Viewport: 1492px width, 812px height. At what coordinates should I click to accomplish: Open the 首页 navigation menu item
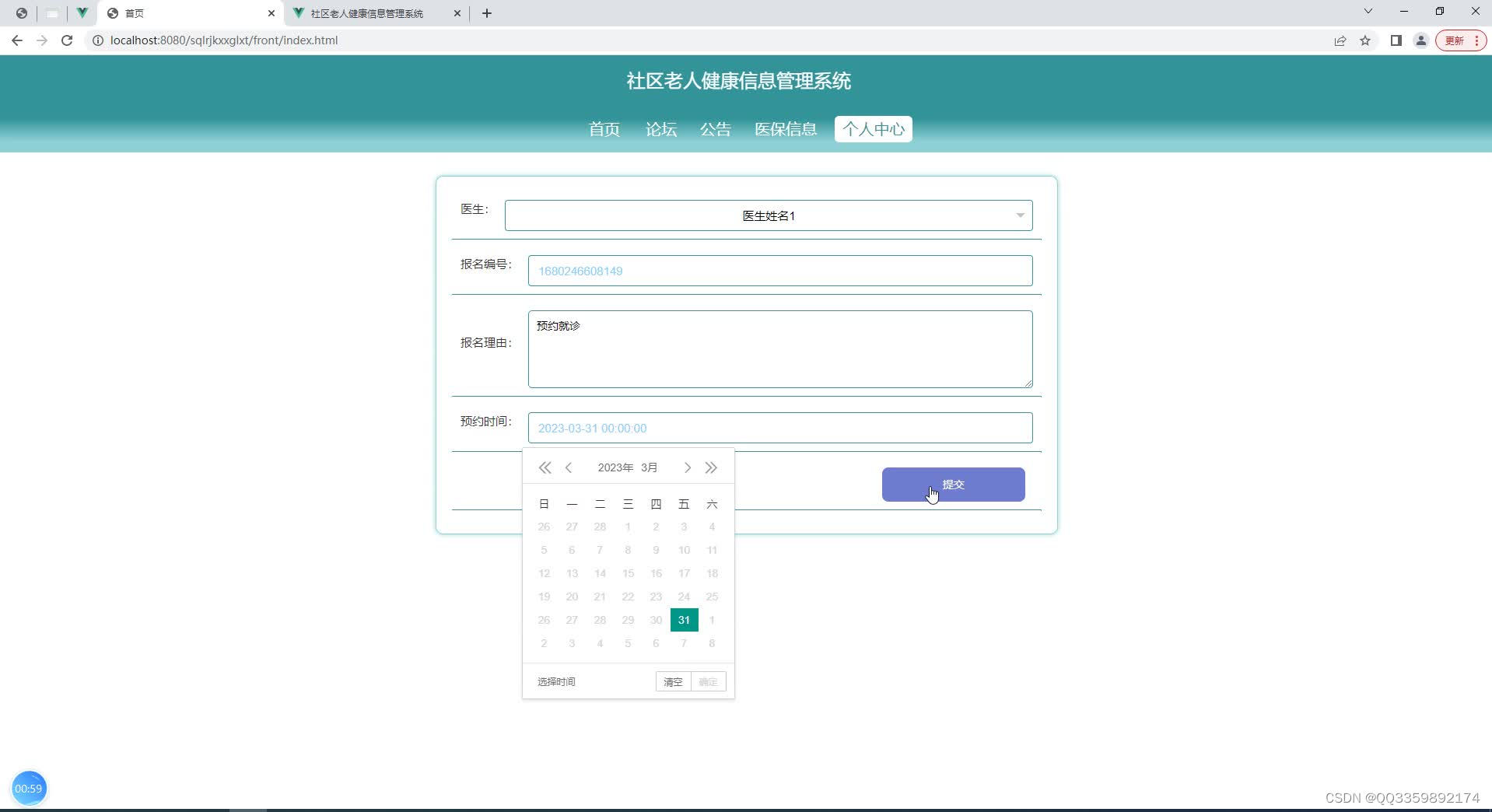coord(604,129)
